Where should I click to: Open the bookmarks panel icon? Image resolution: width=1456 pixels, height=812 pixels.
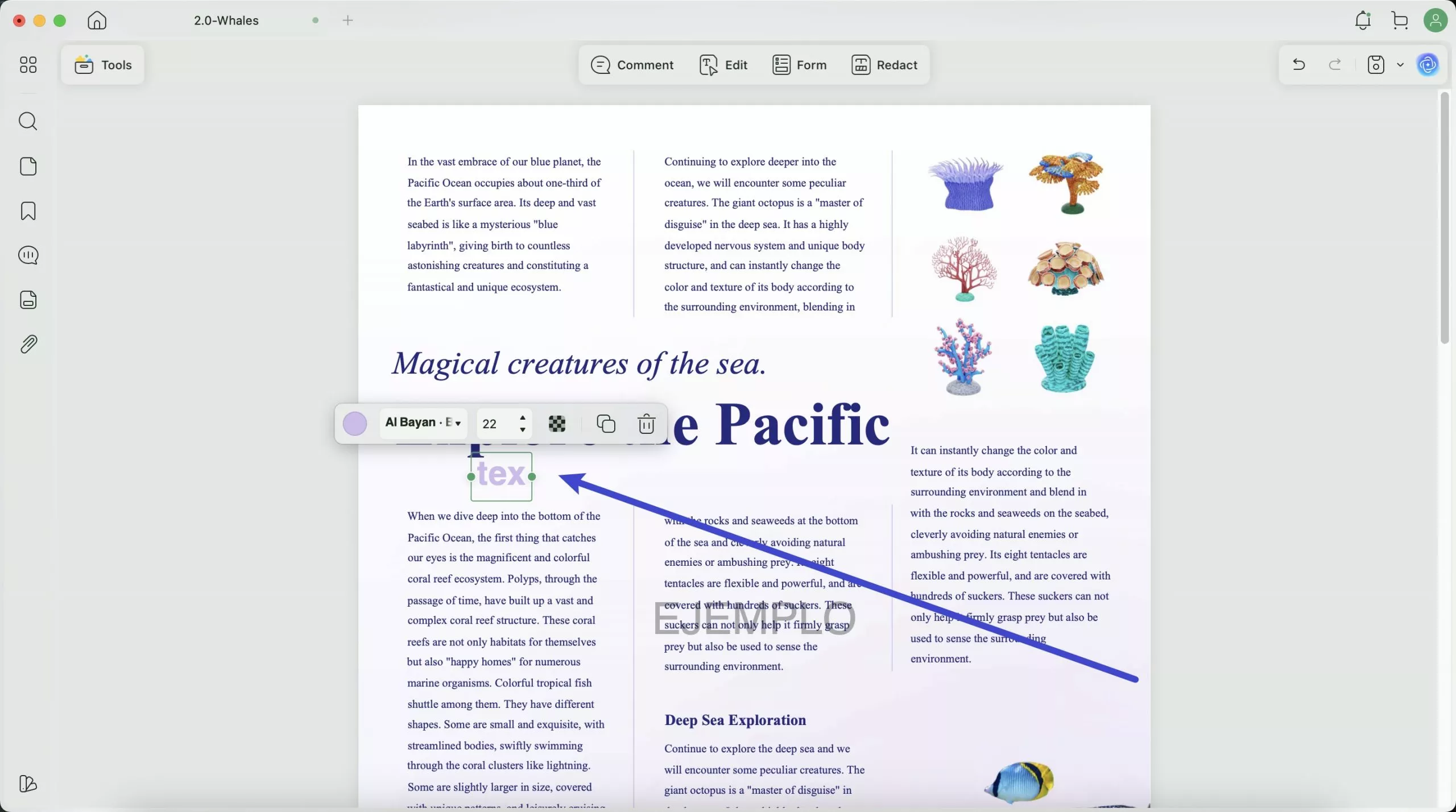tap(28, 211)
